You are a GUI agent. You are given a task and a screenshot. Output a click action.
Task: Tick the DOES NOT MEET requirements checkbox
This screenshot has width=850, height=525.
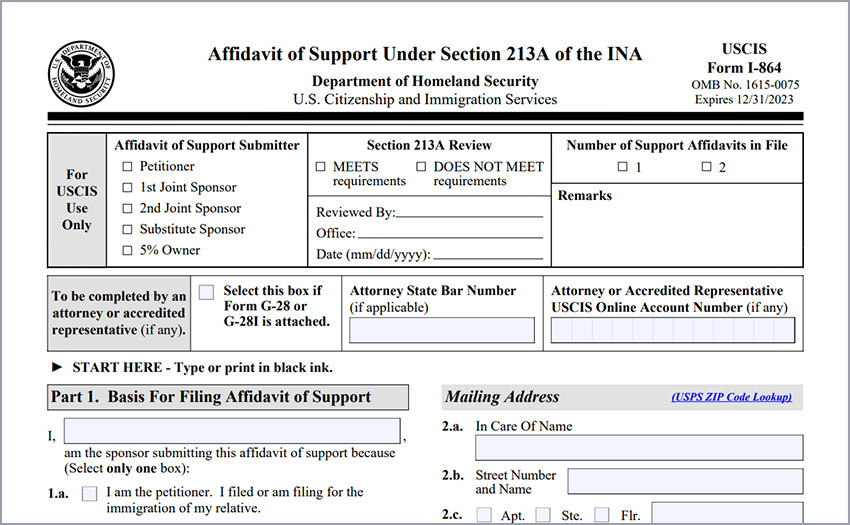tap(421, 167)
